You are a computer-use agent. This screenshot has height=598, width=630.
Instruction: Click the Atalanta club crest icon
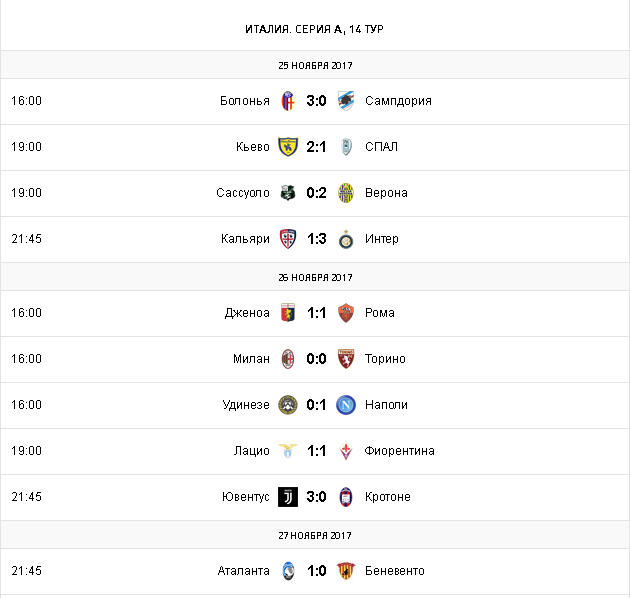tap(288, 571)
